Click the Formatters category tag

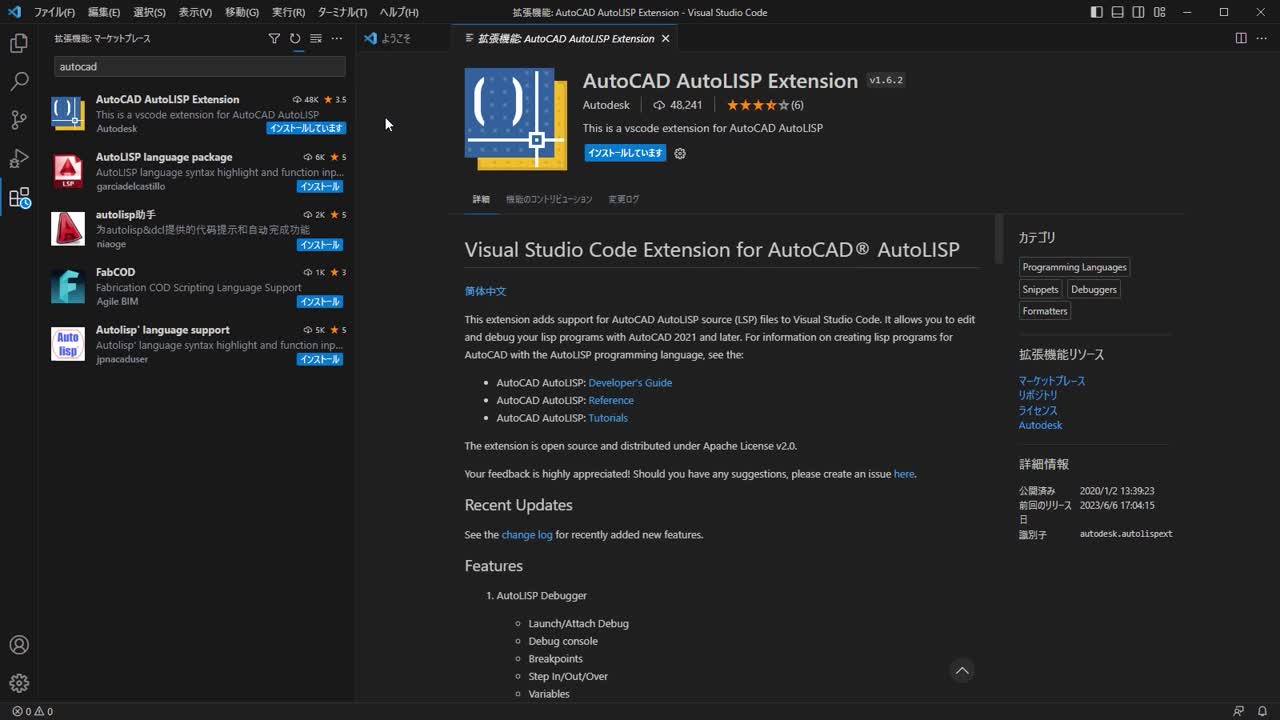1045,311
